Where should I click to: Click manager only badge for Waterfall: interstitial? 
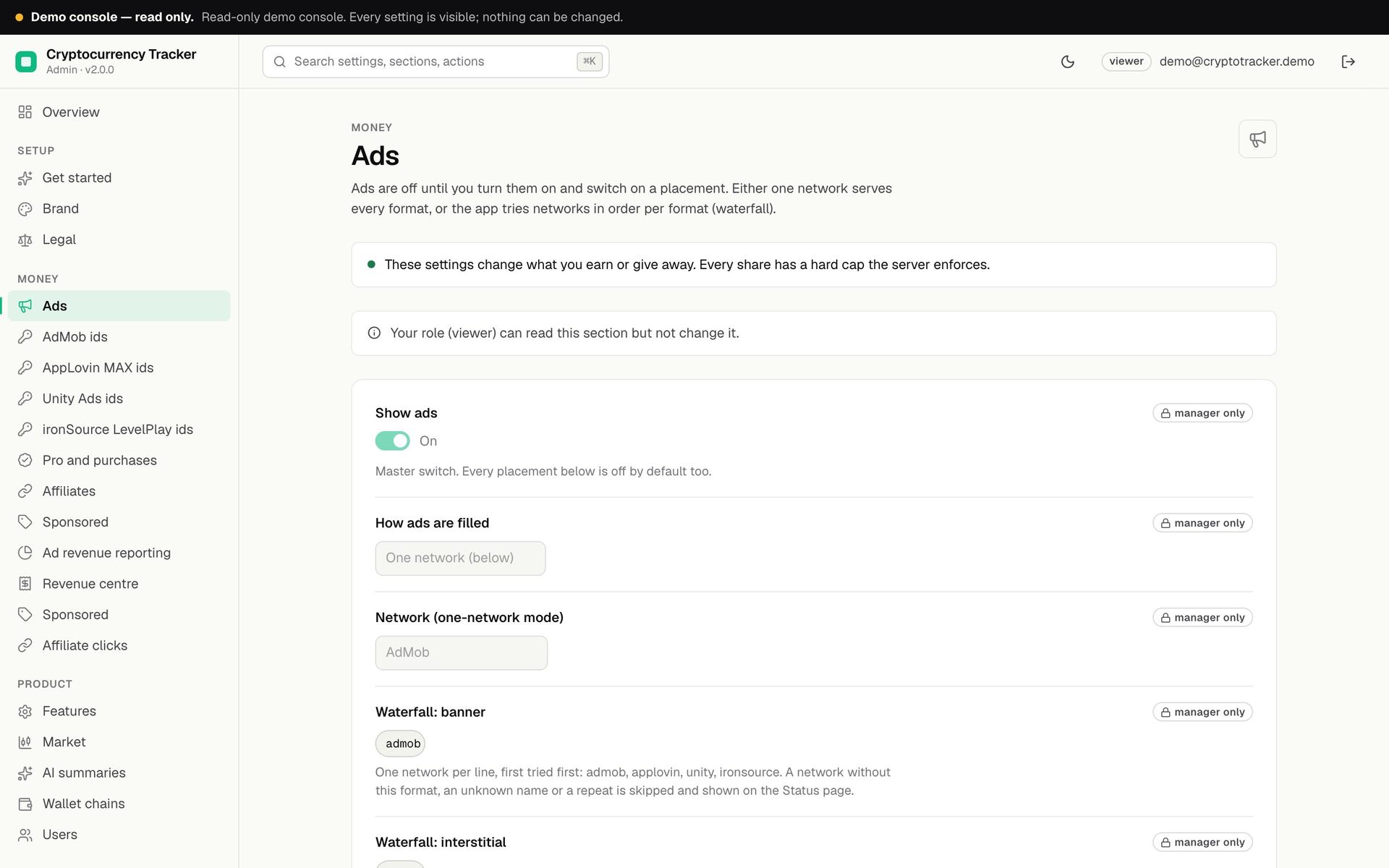[x=1202, y=842]
